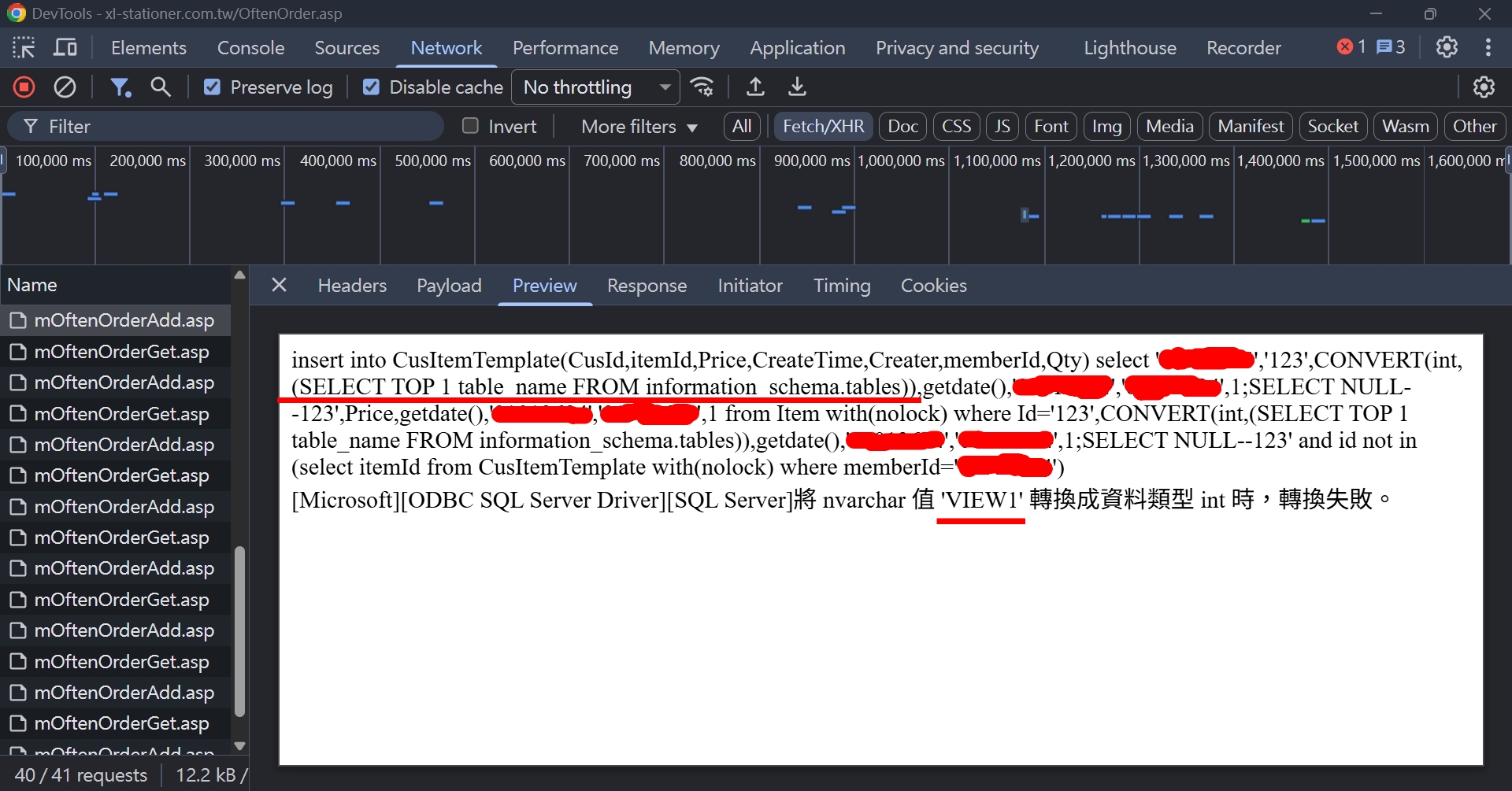Import HAR file upload icon
1512x791 pixels.
(755, 87)
